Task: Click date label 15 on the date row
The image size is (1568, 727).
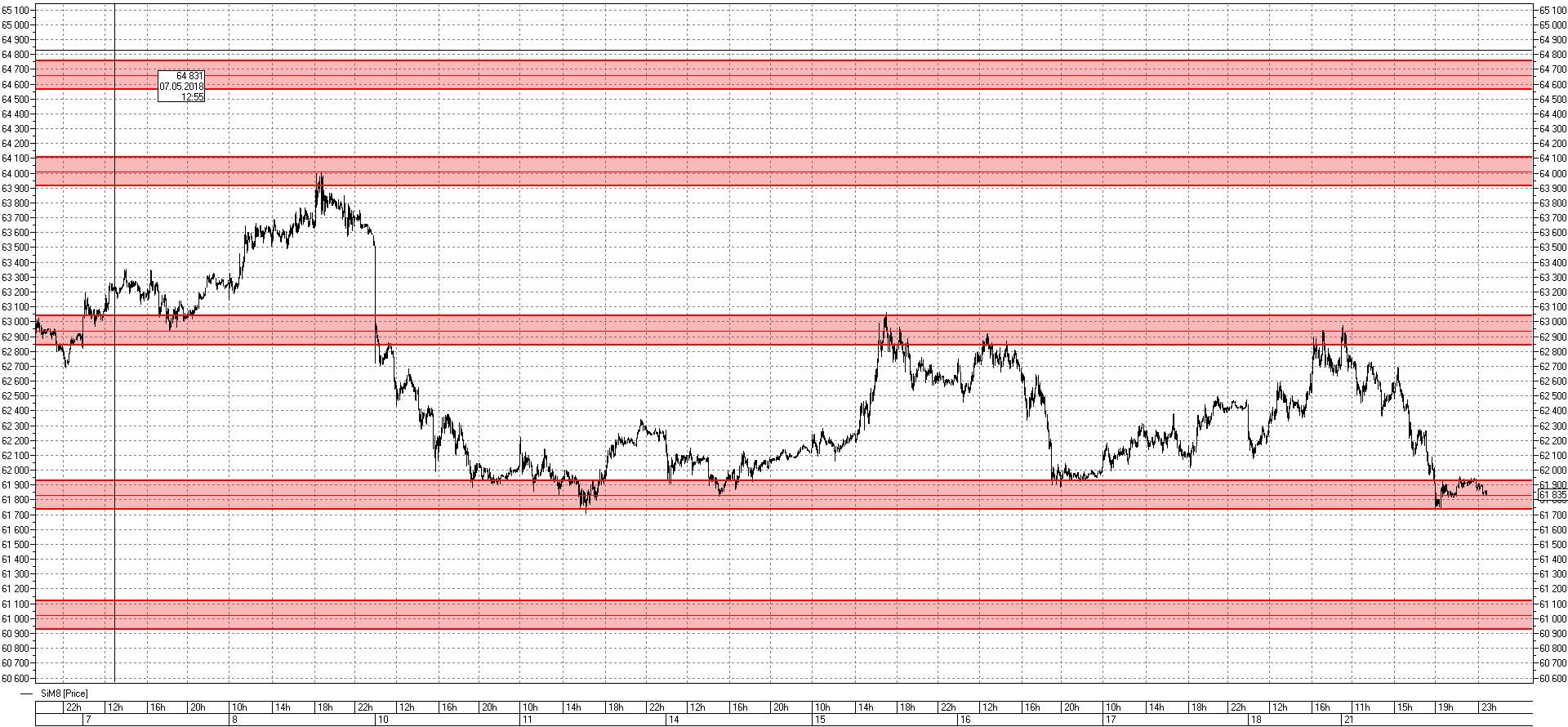Action: point(819,720)
